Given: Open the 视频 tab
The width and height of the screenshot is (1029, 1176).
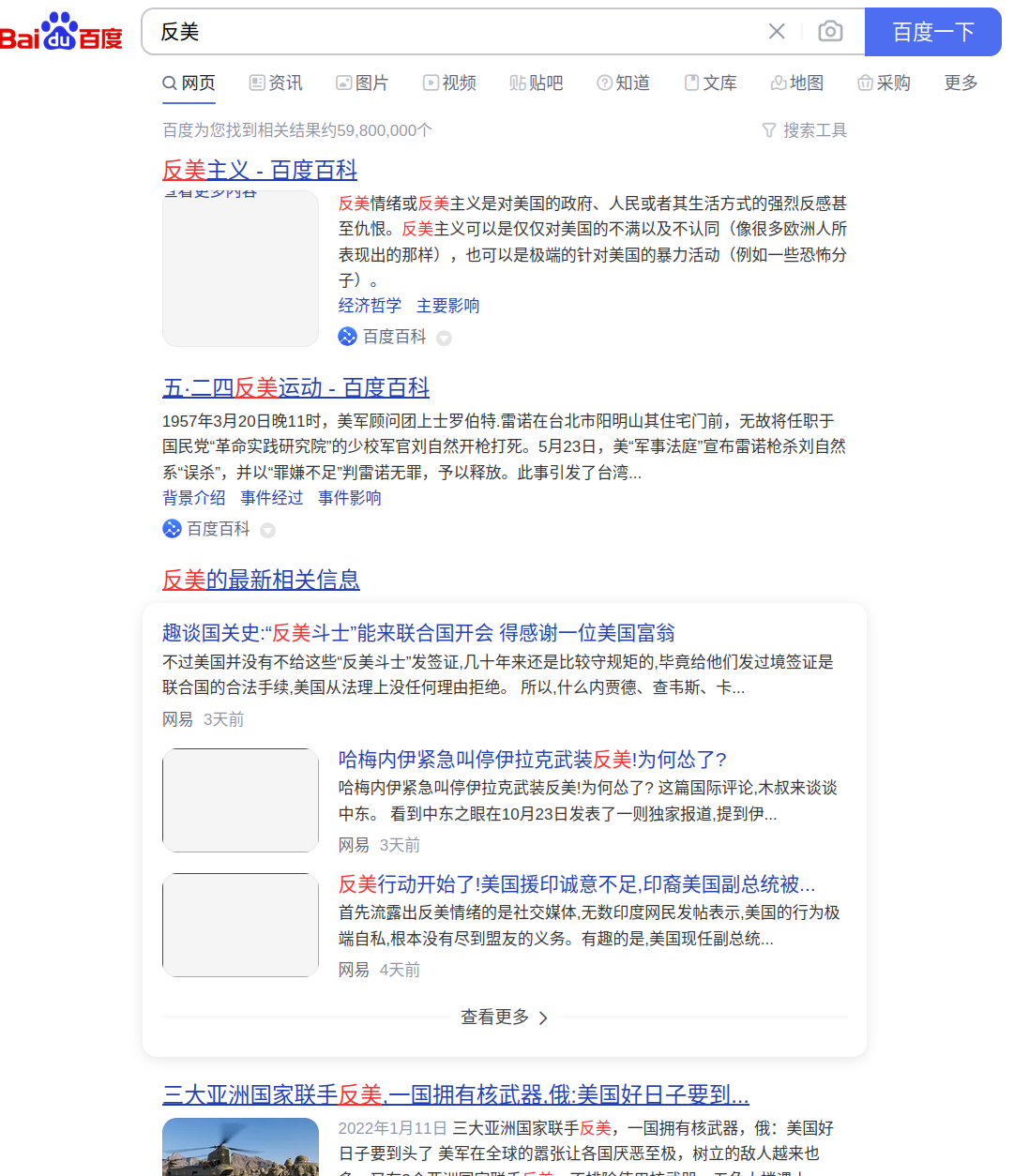Looking at the screenshot, I should point(449,83).
